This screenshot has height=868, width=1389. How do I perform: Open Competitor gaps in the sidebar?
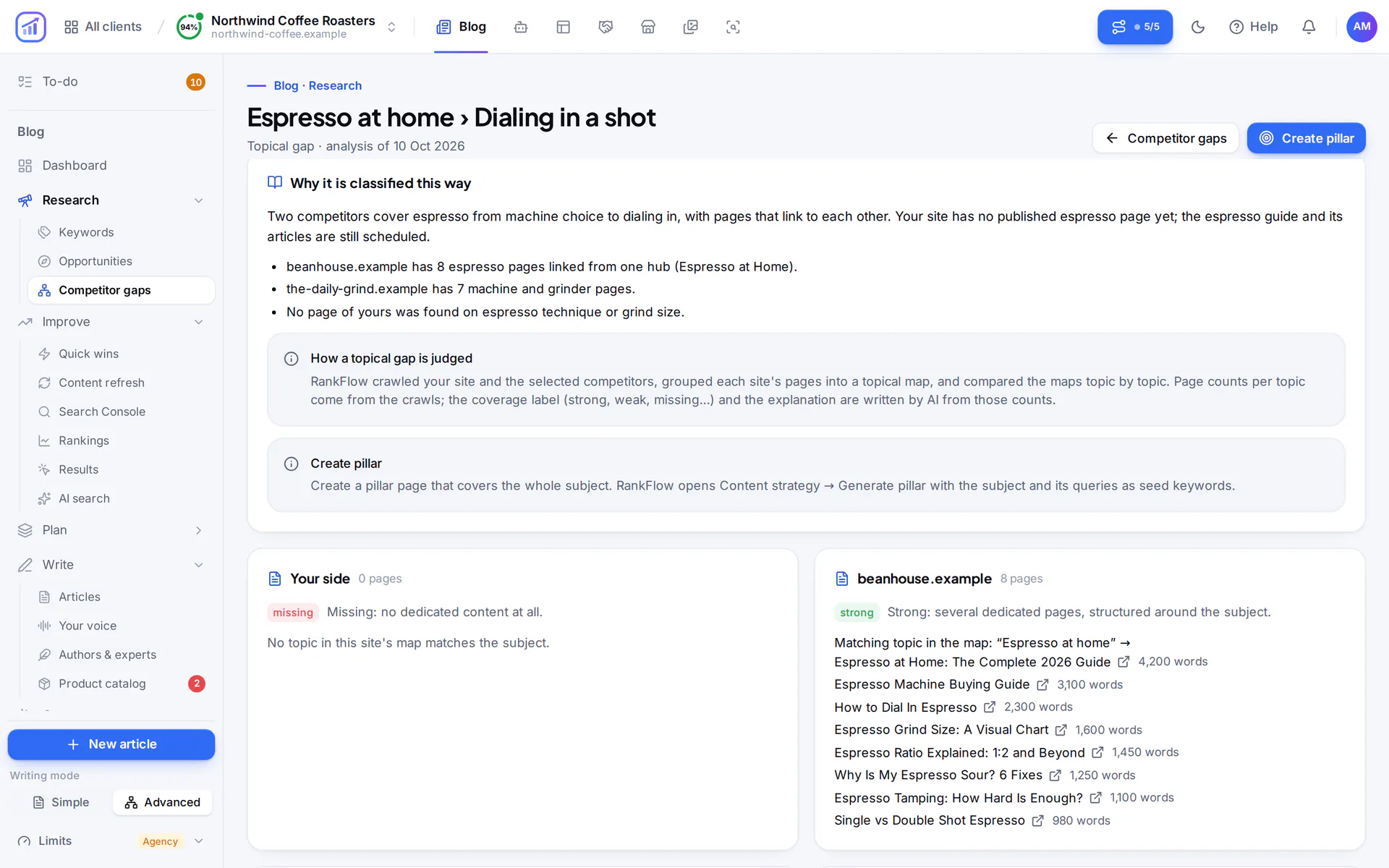122,290
